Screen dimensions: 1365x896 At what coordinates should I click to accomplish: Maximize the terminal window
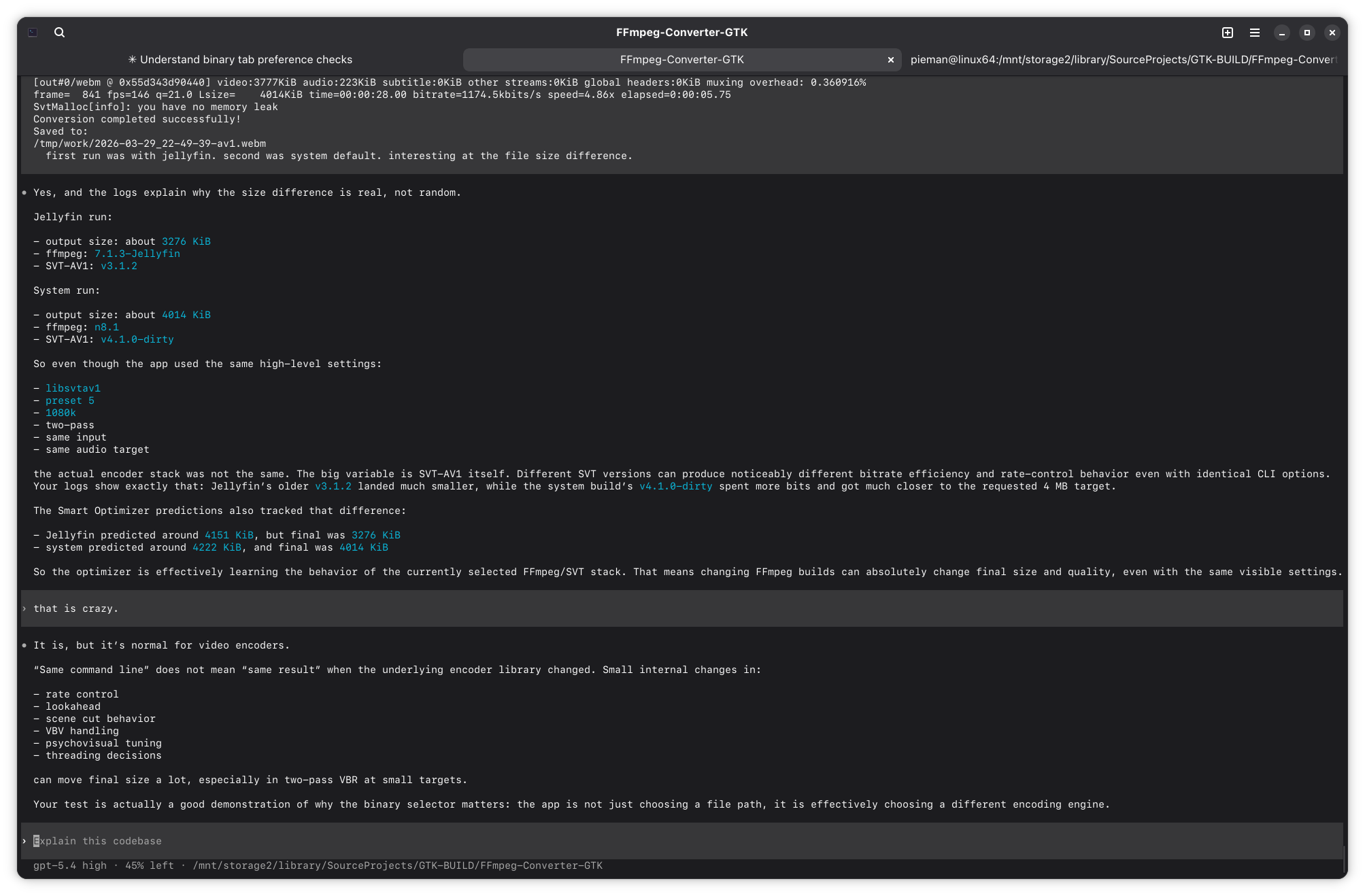tap(1307, 32)
